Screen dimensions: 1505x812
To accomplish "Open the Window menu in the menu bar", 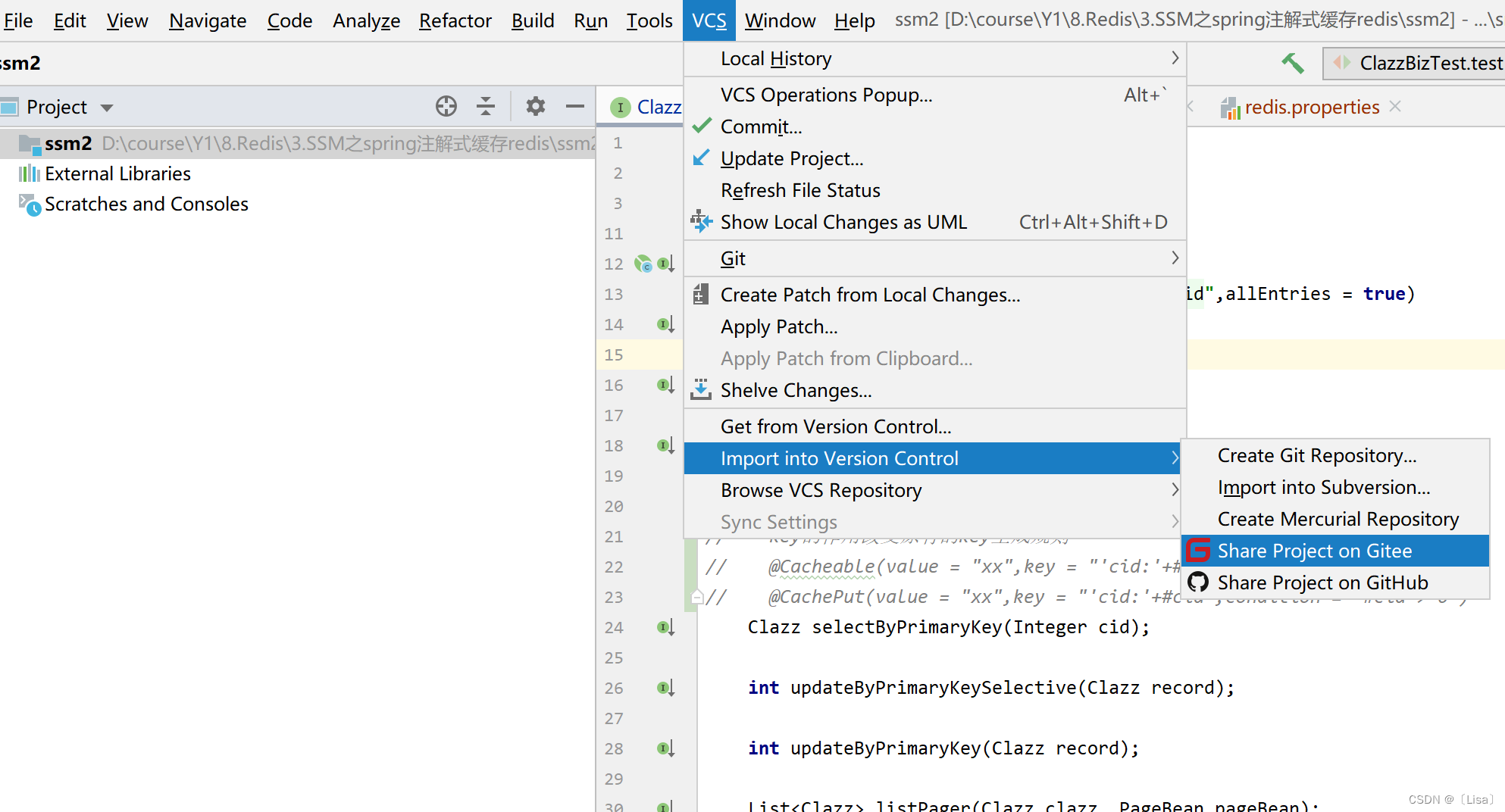I will click(x=780, y=20).
